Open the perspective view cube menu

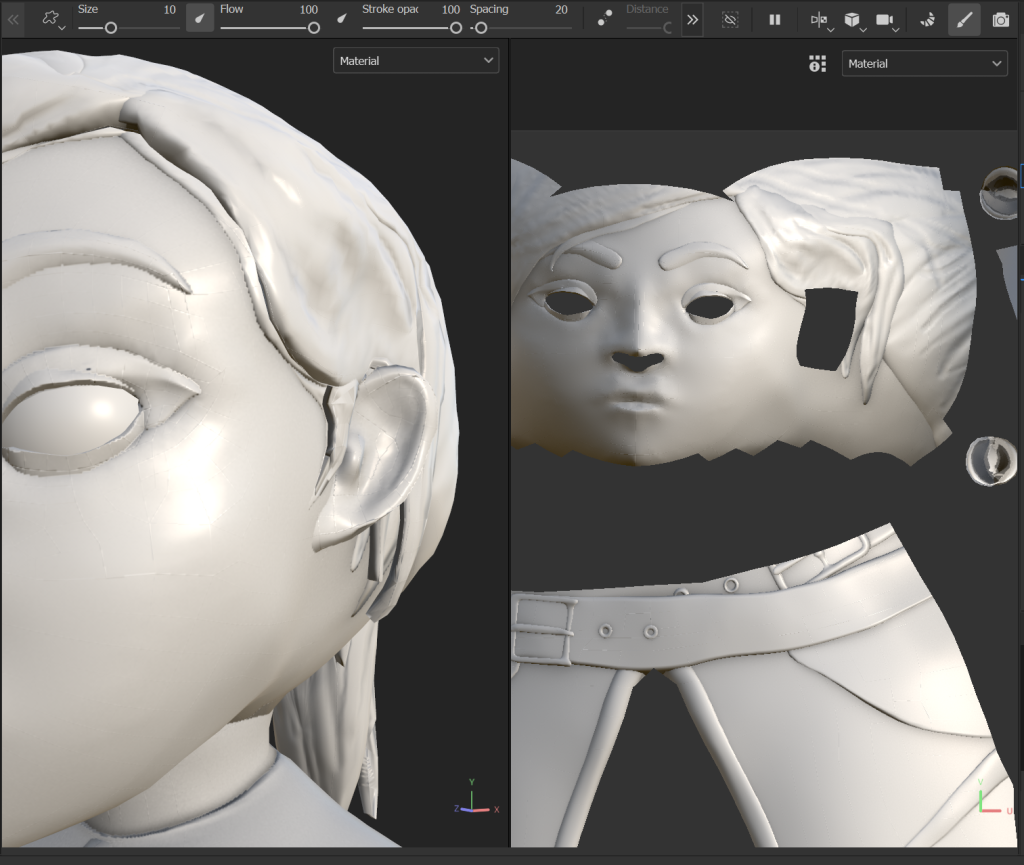click(x=853, y=19)
